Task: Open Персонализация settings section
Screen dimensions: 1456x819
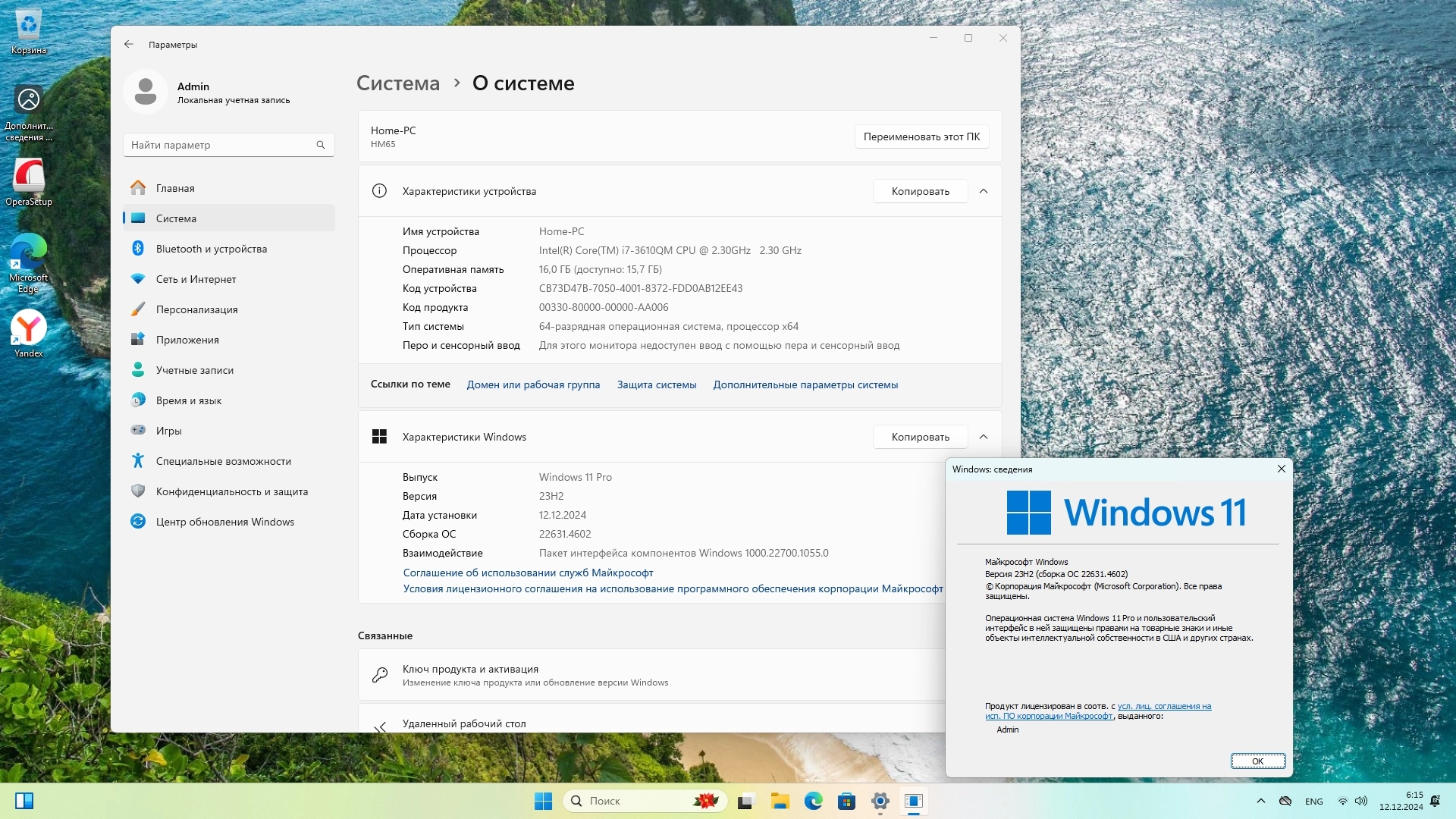Action: 196,309
